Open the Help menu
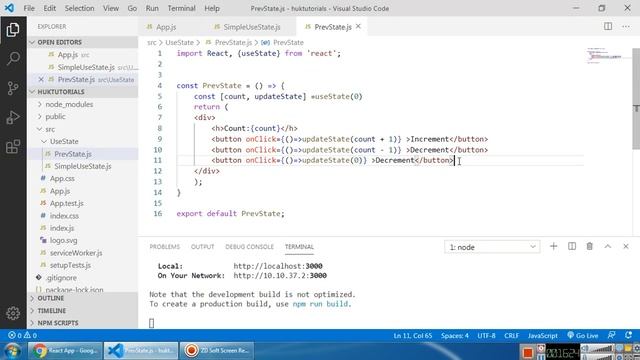The height and width of the screenshot is (360, 640). coord(212,8)
